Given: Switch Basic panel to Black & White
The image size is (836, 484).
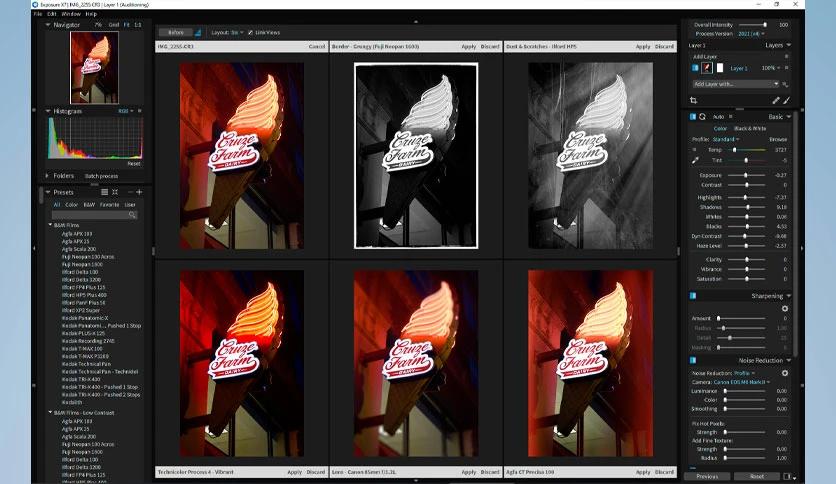Looking at the screenshot, I should click(x=750, y=128).
